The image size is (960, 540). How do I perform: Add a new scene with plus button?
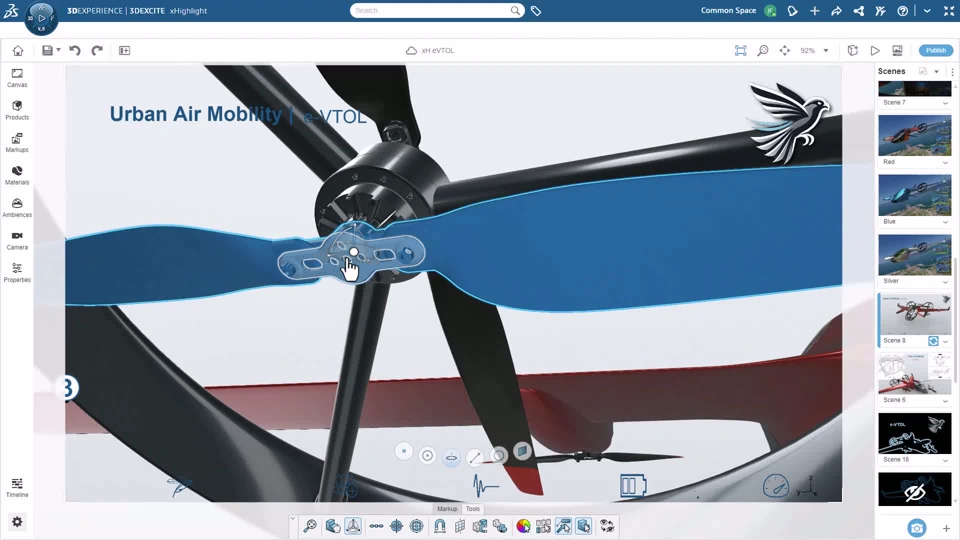pyautogui.click(x=946, y=528)
